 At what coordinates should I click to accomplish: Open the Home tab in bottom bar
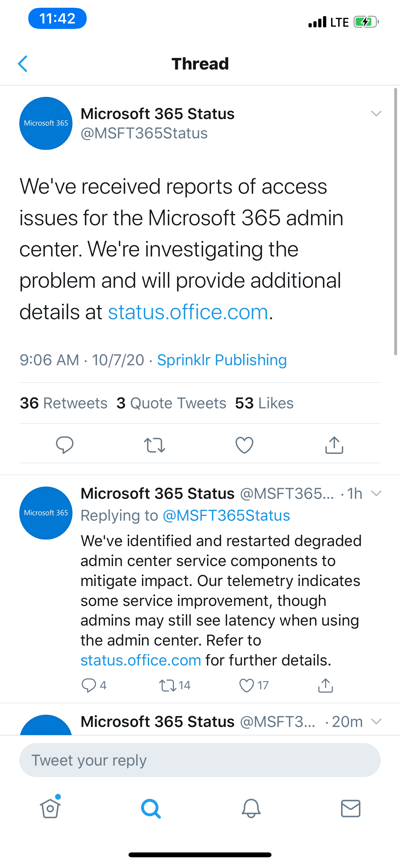pos(50,808)
